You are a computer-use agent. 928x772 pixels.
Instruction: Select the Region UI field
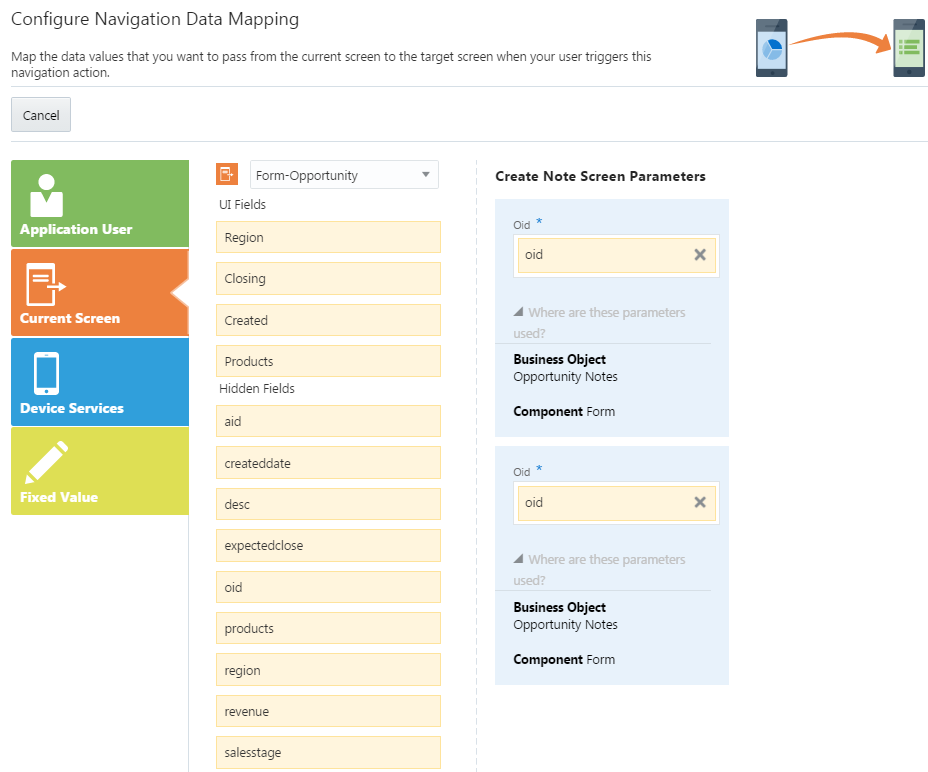point(328,238)
